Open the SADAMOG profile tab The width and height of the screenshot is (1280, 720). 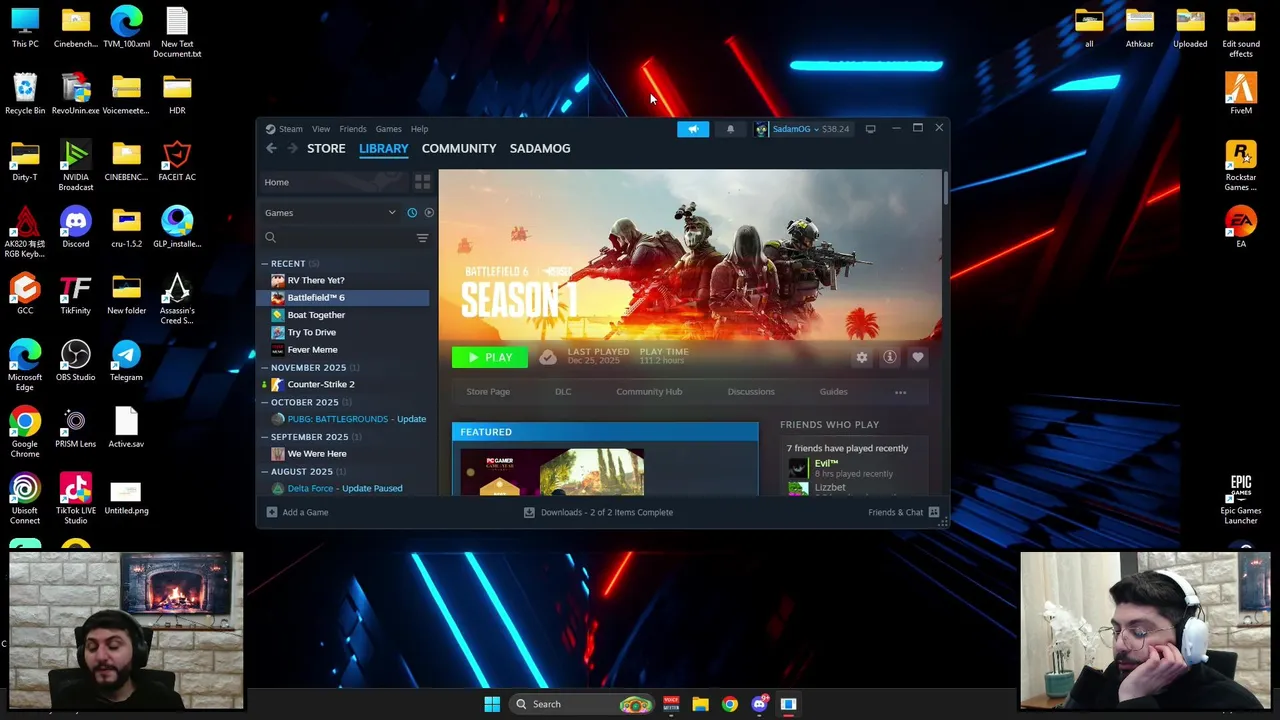click(540, 148)
